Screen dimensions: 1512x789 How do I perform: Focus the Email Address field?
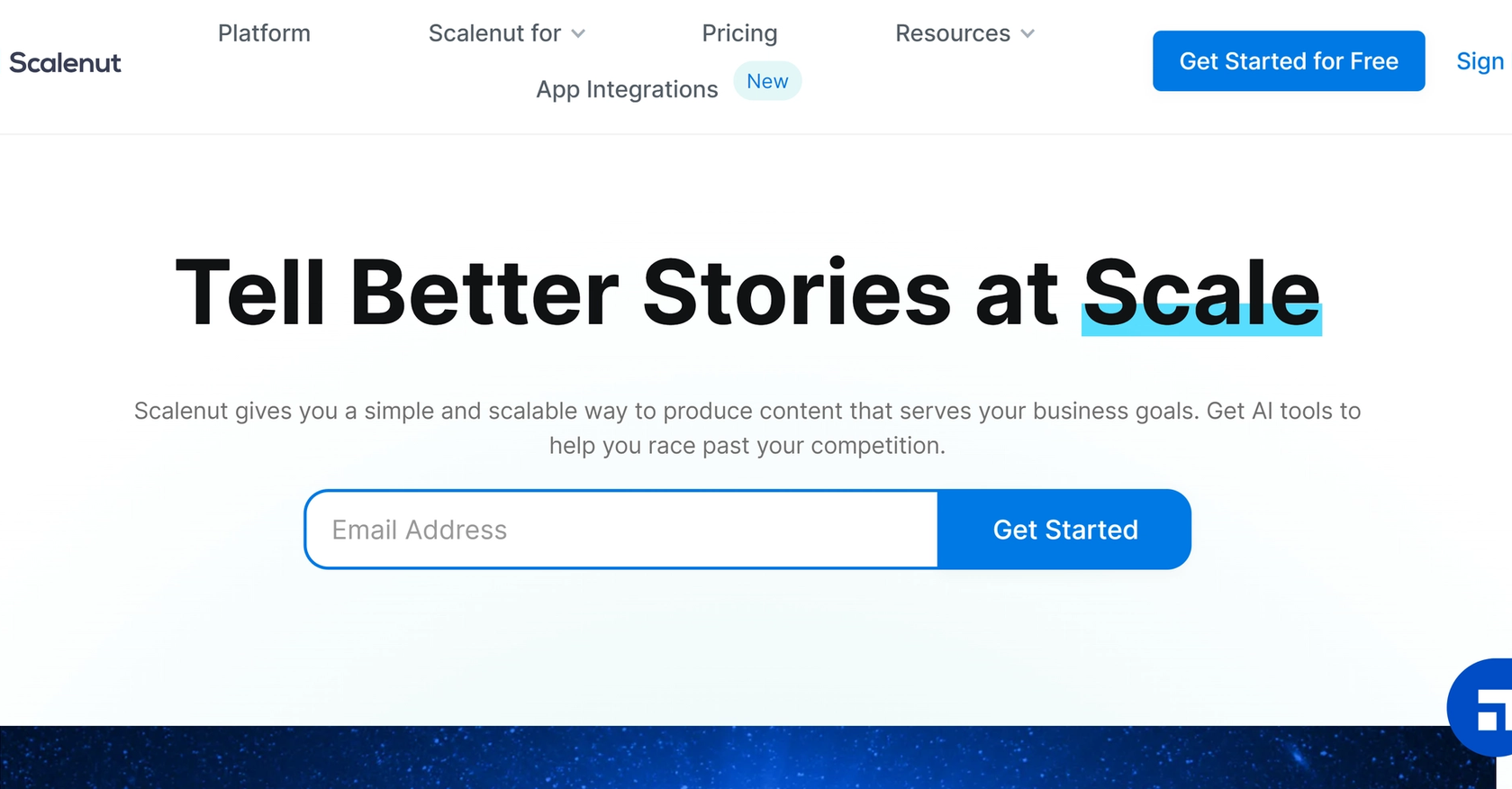pyautogui.click(x=621, y=530)
